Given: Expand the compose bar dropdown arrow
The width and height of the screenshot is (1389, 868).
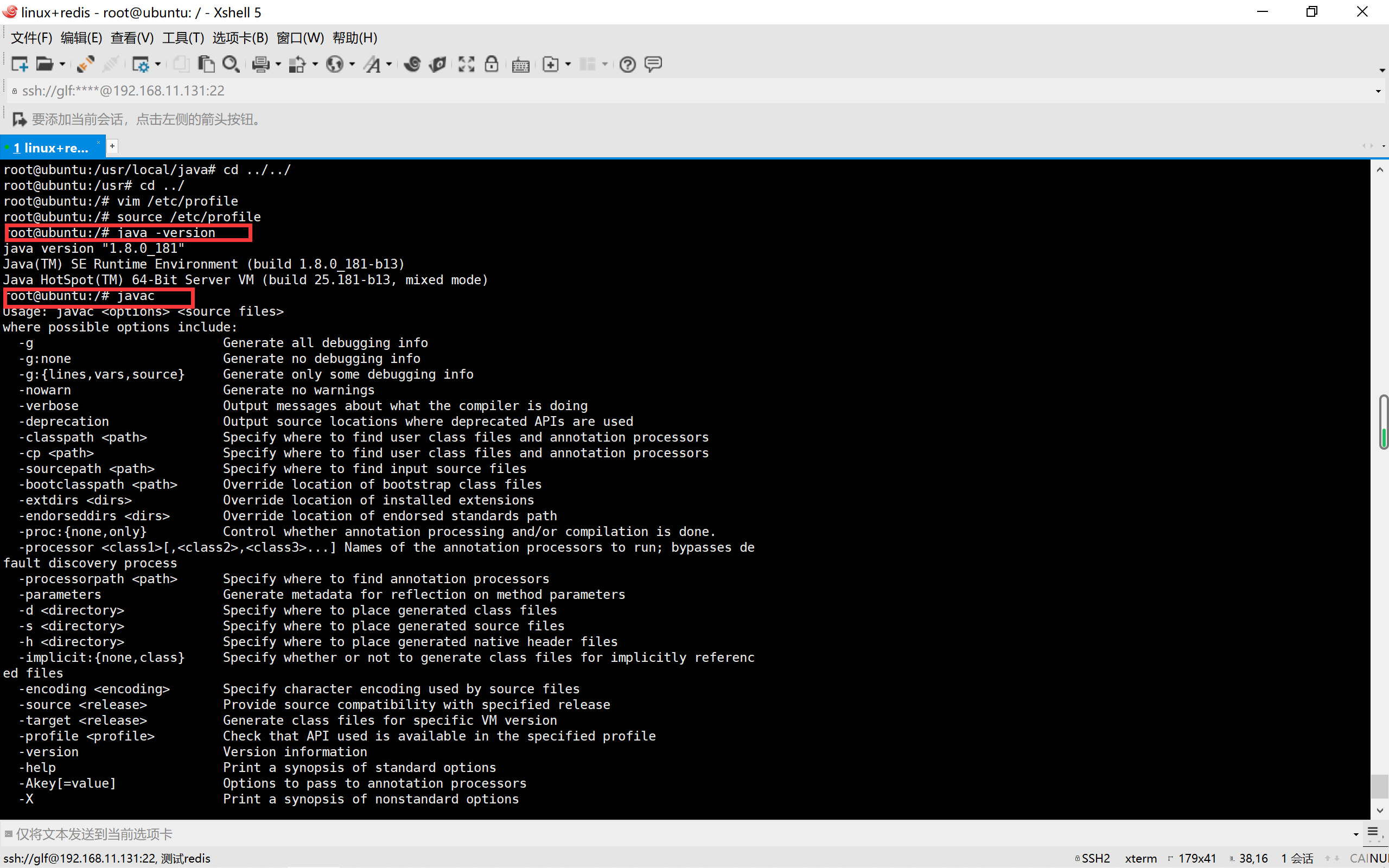Looking at the screenshot, I should click(x=1356, y=835).
